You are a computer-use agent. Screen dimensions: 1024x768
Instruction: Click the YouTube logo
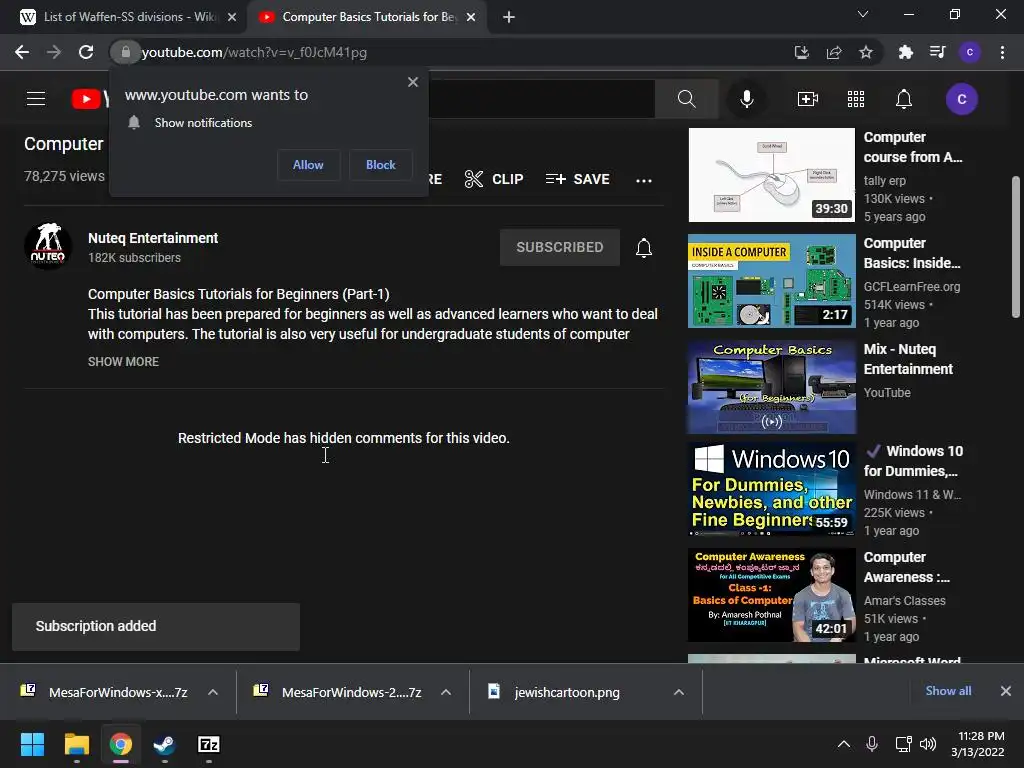point(89,99)
